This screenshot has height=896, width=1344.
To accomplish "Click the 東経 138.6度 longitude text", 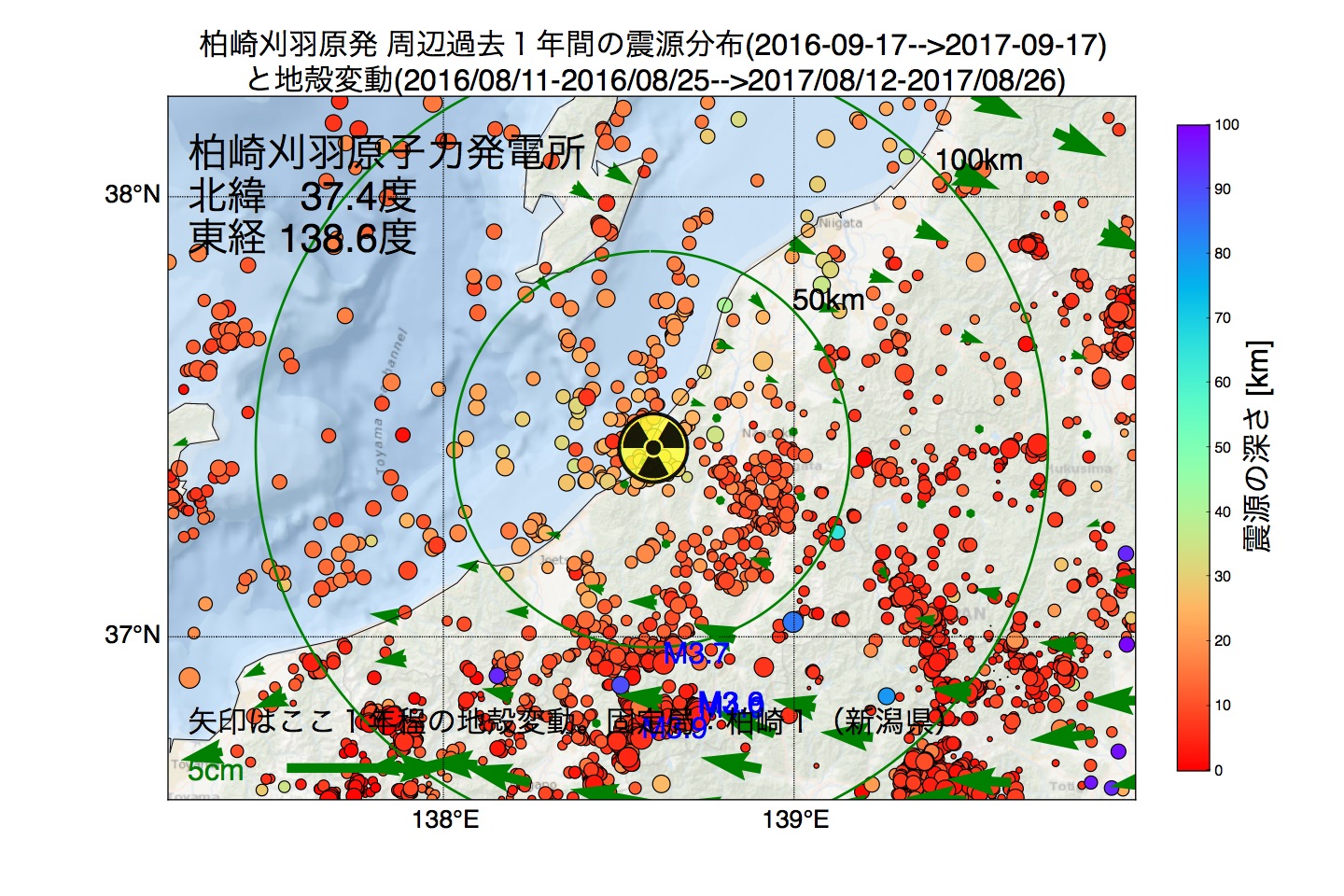I will coord(302,238).
